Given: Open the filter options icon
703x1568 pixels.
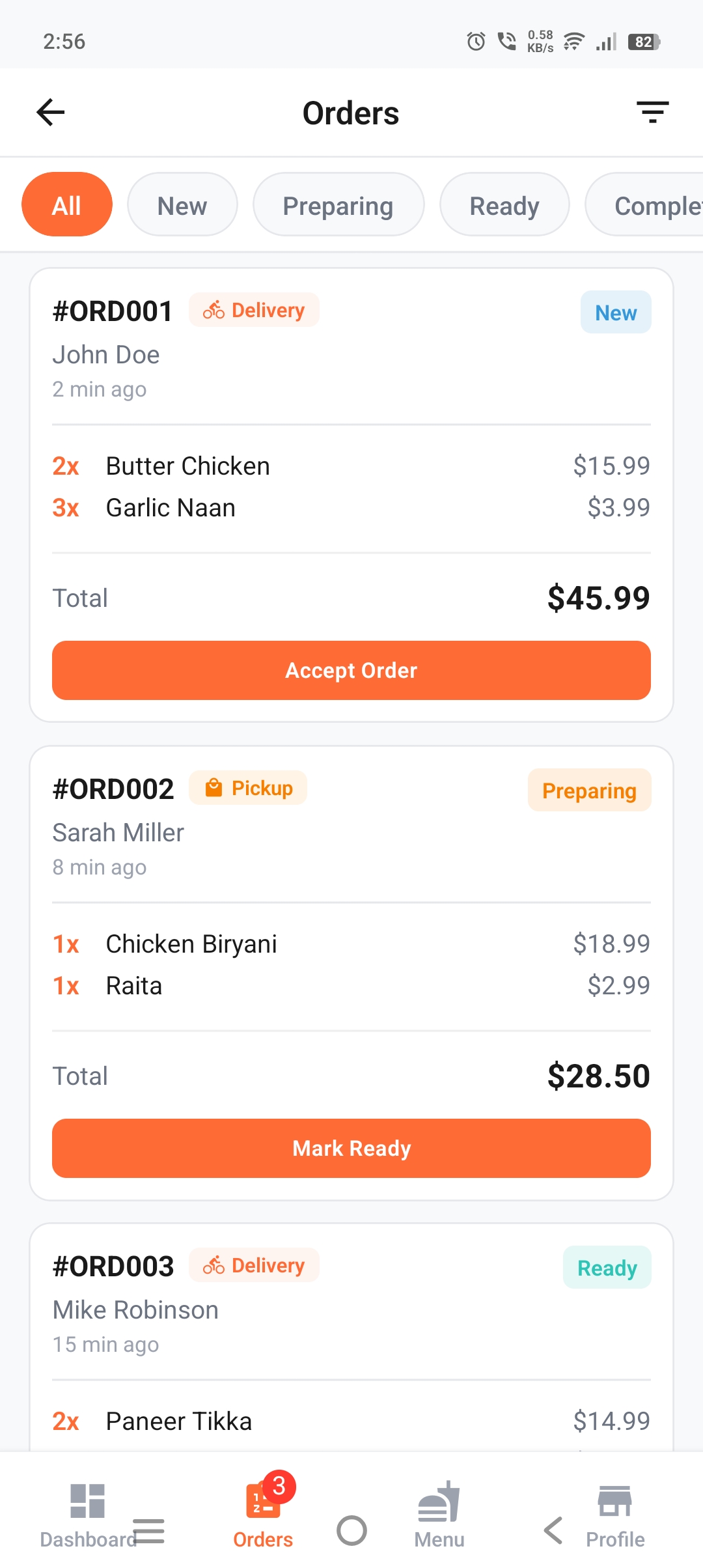Looking at the screenshot, I should pyautogui.click(x=652, y=113).
